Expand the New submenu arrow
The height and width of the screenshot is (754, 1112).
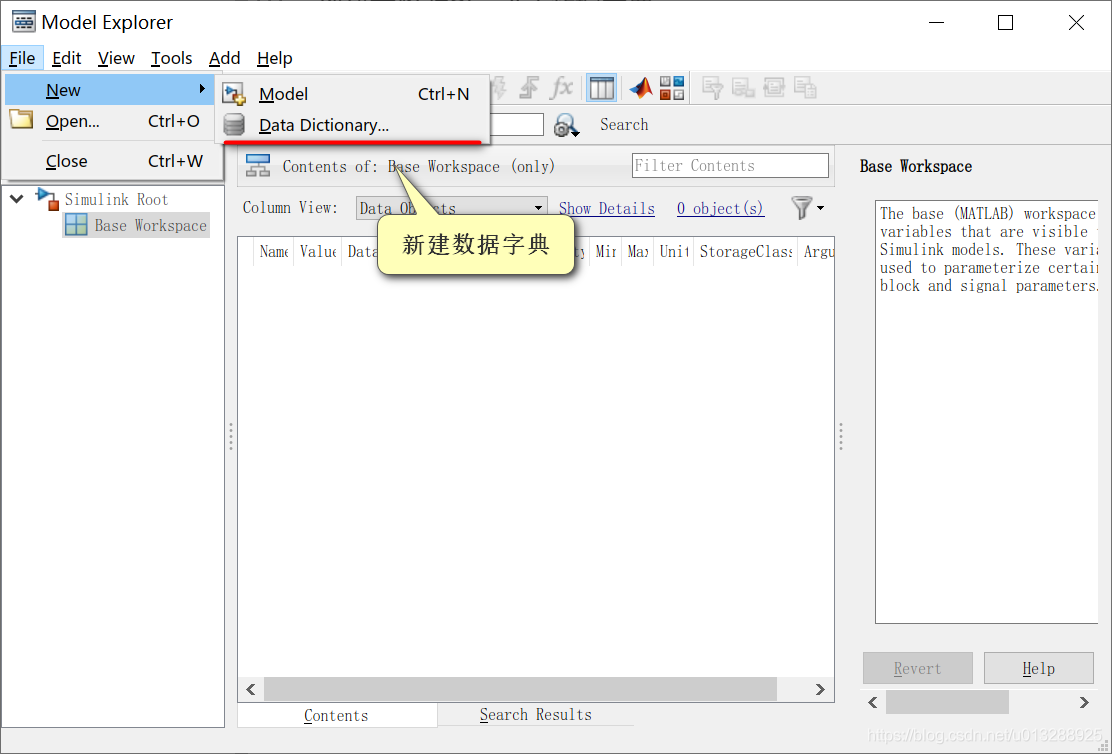click(202, 89)
